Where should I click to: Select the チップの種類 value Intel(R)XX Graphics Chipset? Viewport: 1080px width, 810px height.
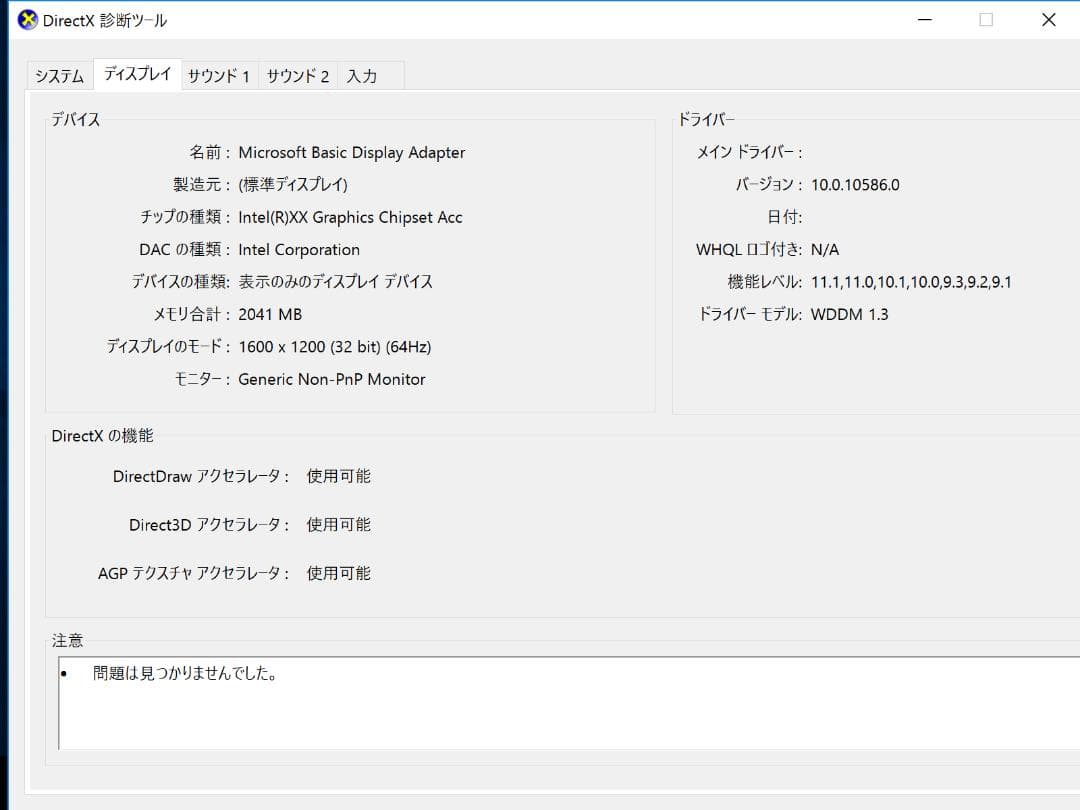(352, 217)
